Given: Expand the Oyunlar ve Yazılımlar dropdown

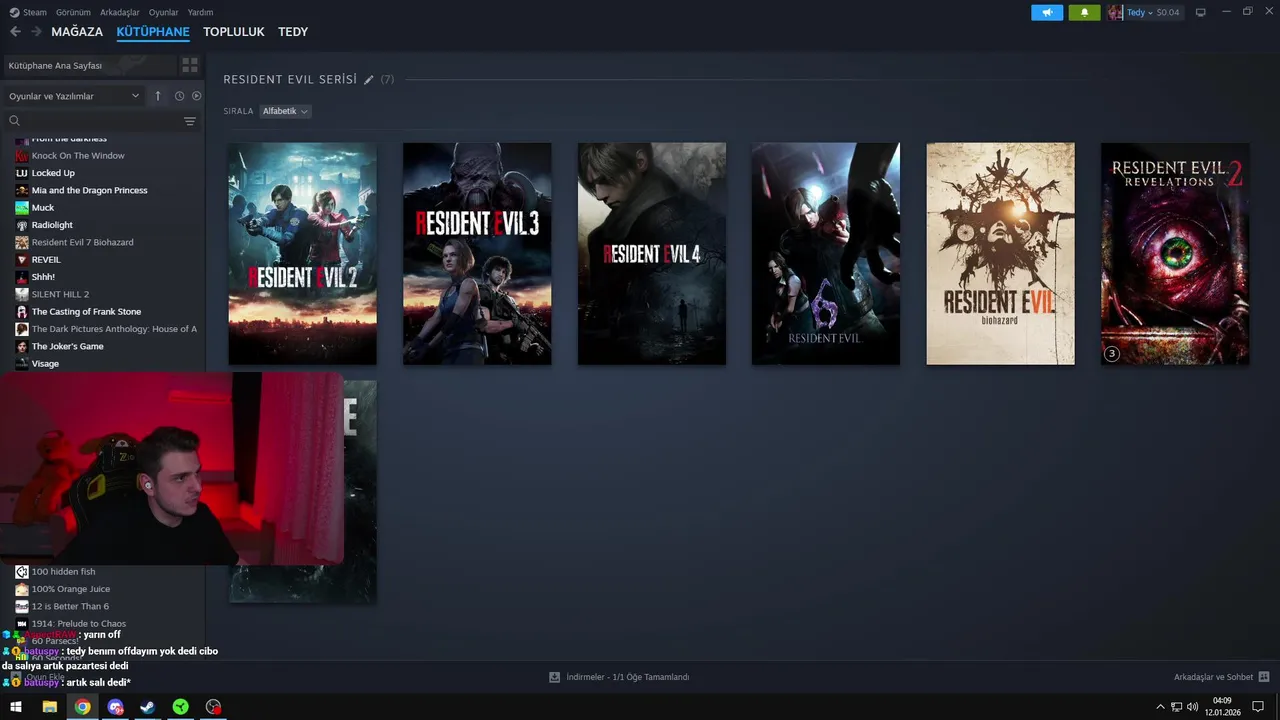Looking at the screenshot, I should [74, 96].
